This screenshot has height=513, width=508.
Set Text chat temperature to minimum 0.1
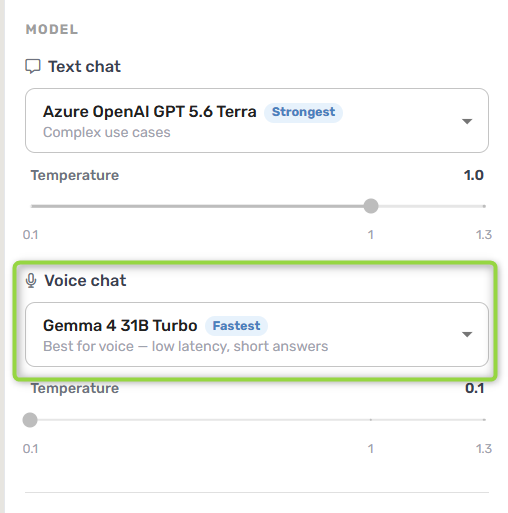click(31, 206)
